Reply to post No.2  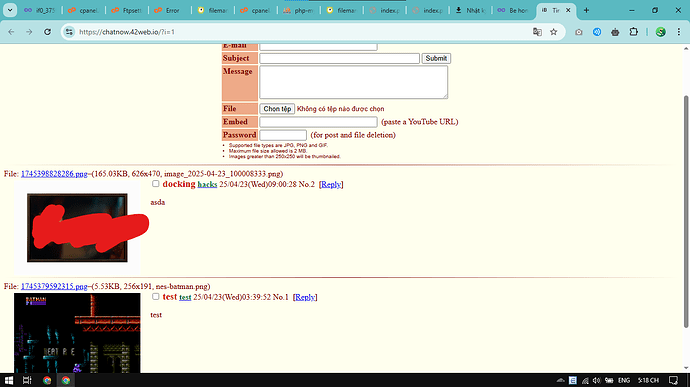[x=331, y=184]
